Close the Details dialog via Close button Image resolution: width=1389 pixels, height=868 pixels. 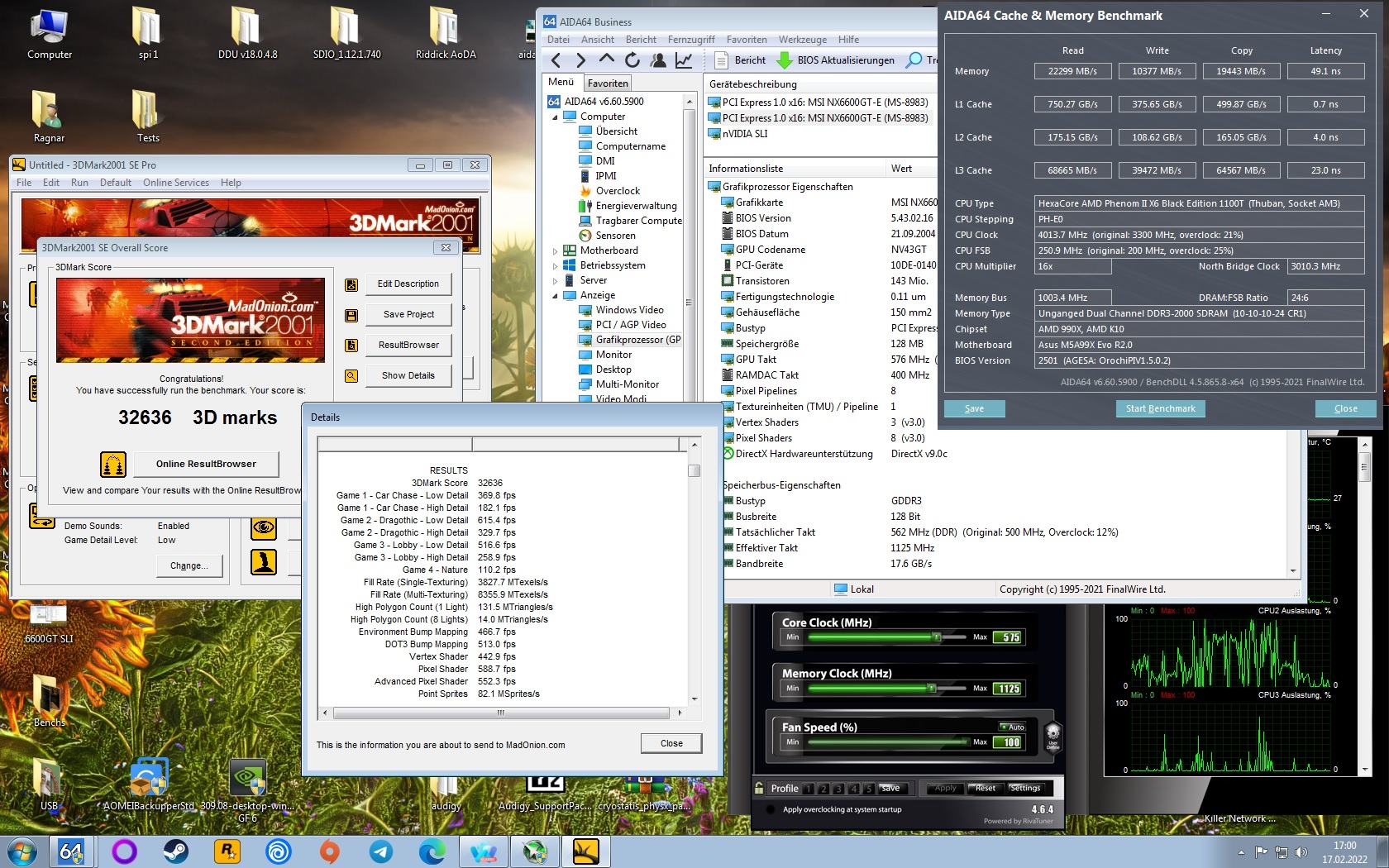(671, 743)
